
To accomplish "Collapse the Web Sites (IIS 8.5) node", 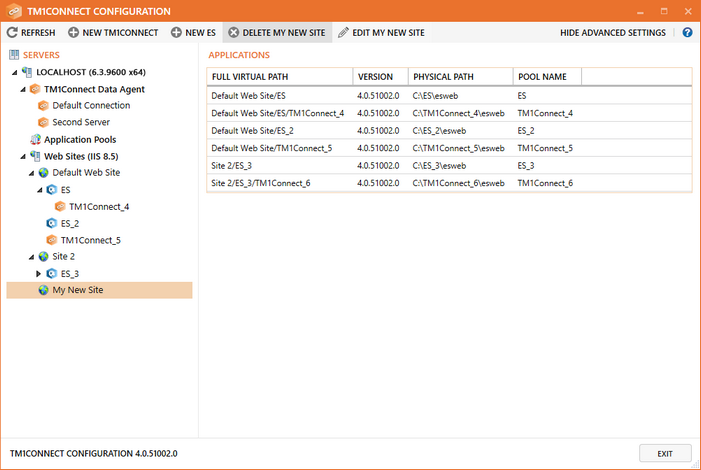I will point(23,157).
